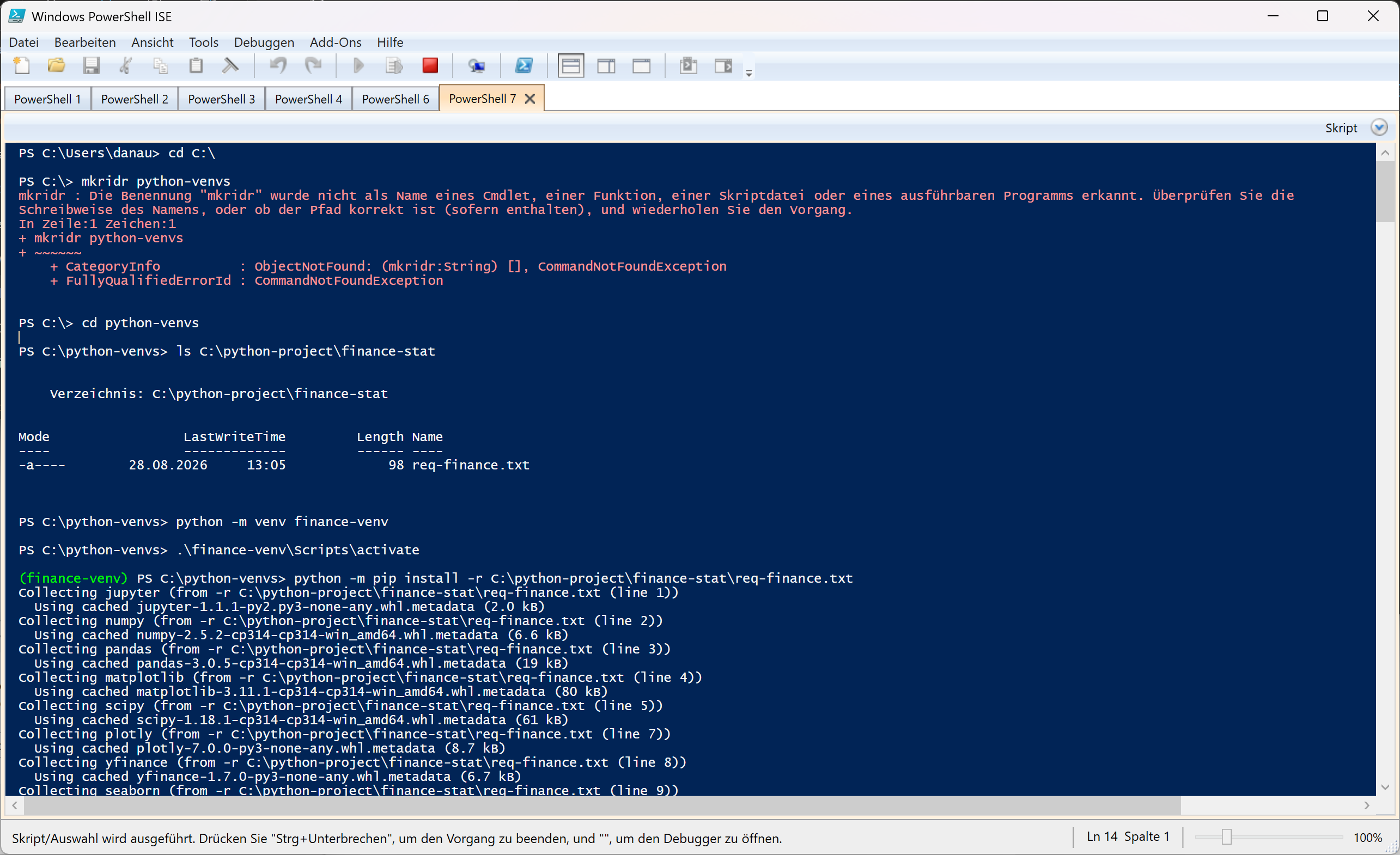Click the green "(finance-venv)" prompt prefix

(74, 578)
